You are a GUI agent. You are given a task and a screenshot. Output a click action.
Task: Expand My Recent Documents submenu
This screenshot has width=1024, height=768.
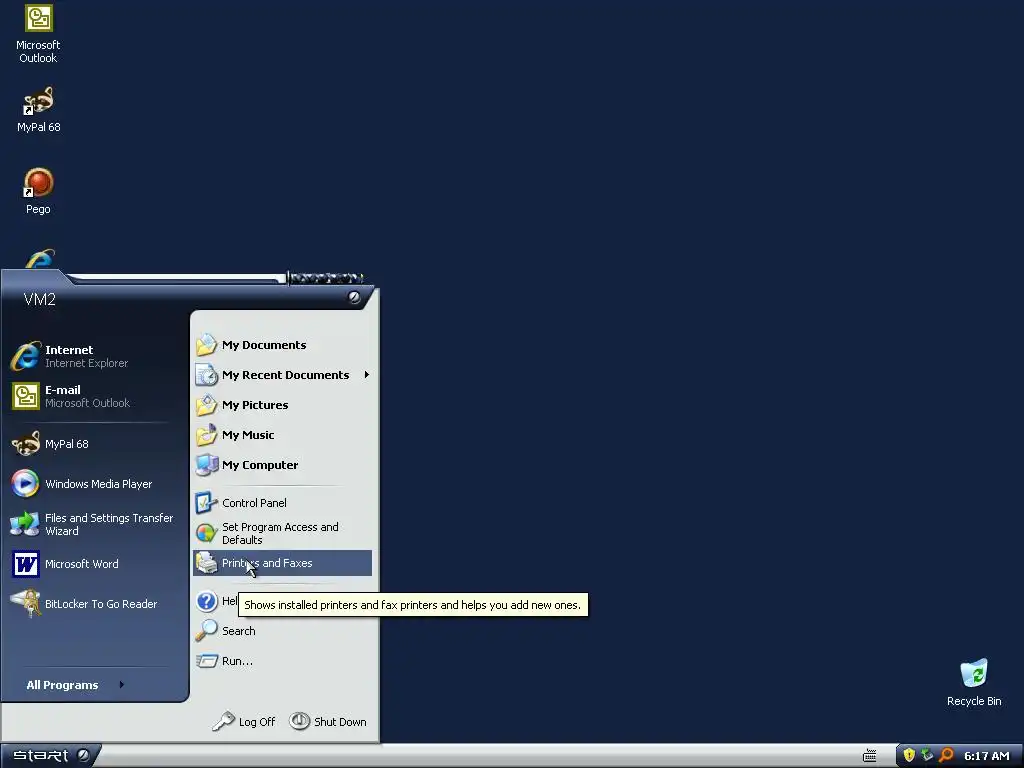point(282,375)
